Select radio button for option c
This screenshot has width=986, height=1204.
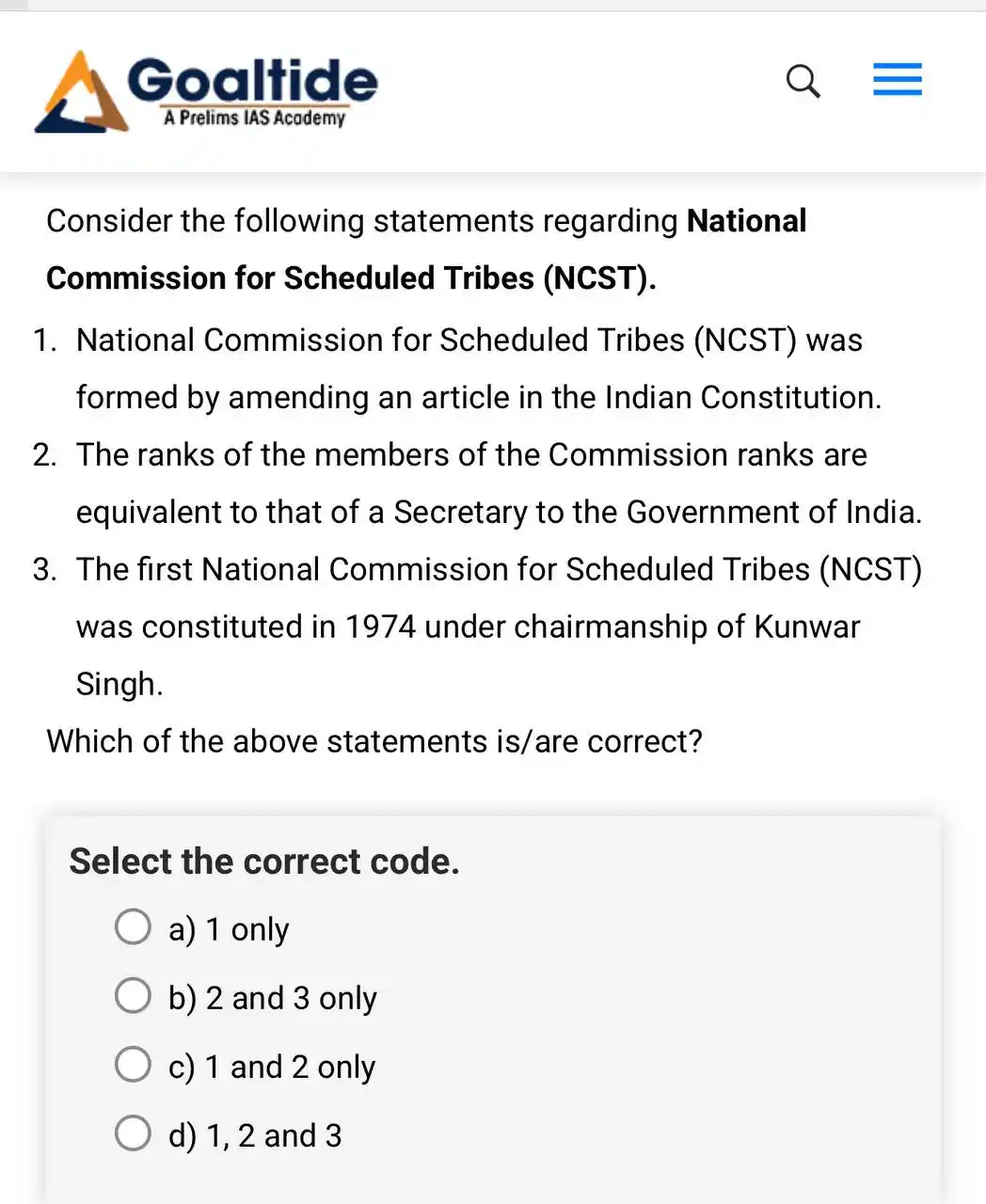(133, 1065)
